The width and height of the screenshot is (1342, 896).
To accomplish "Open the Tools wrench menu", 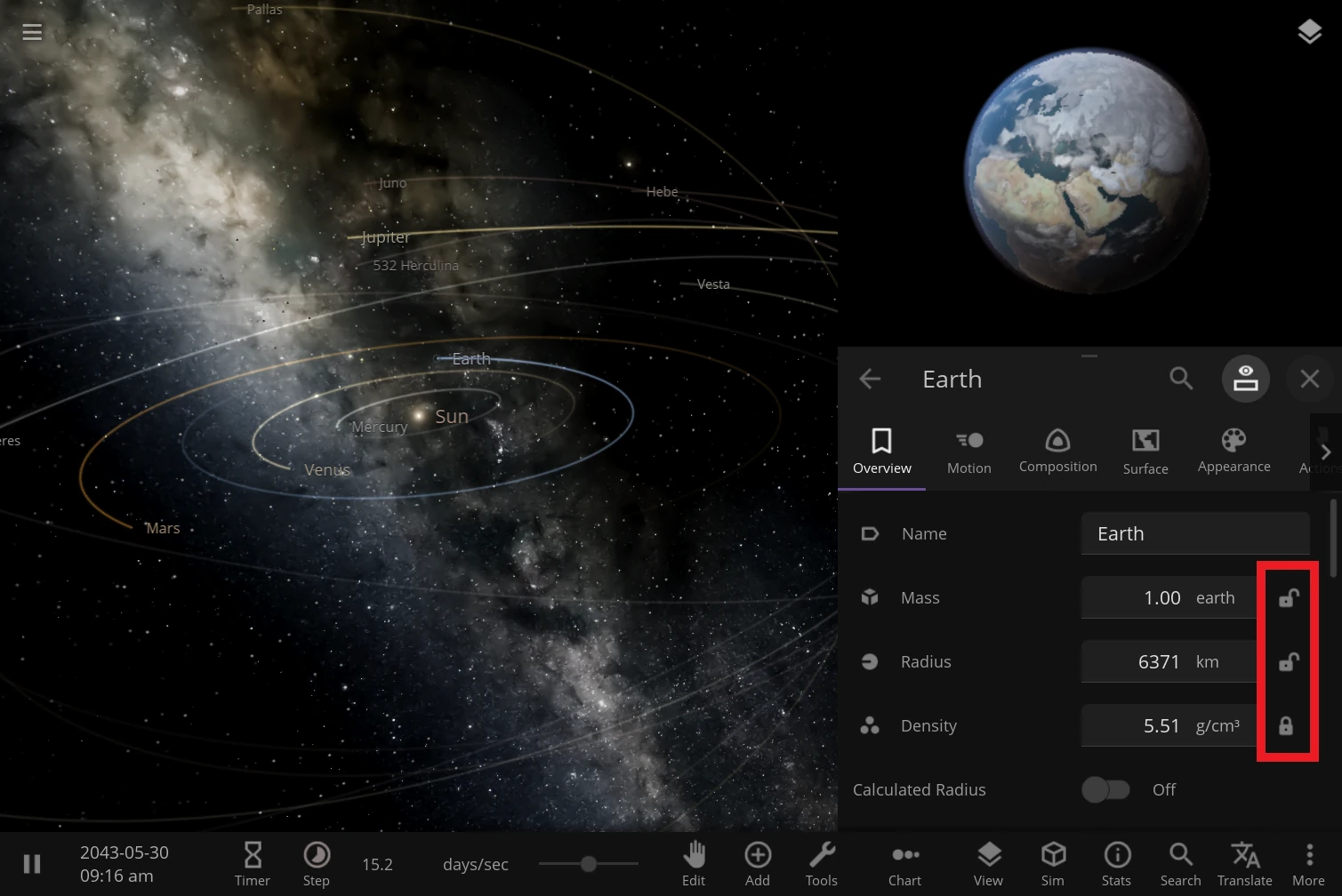I will 822,864.
